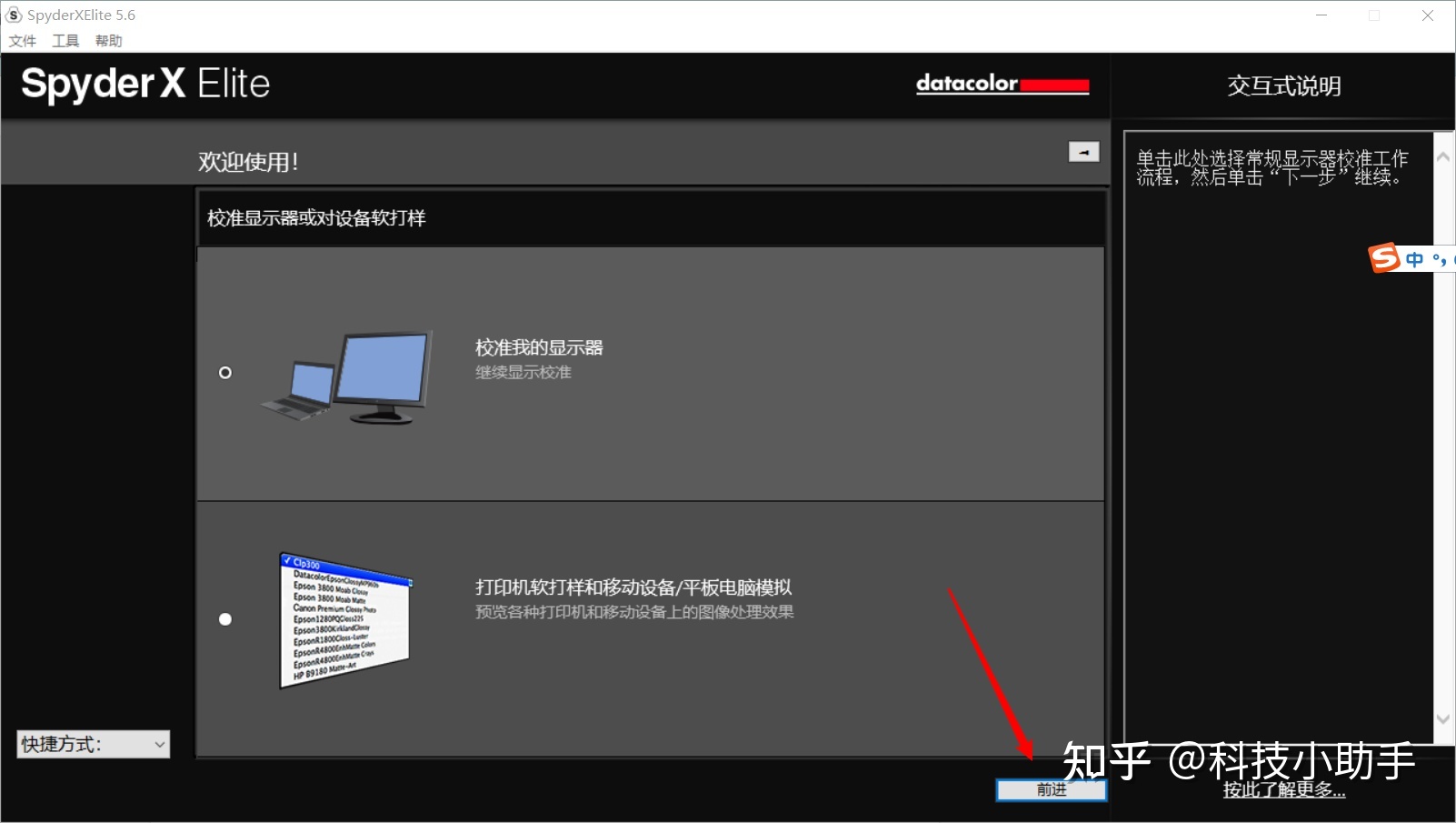Image resolution: width=1456 pixels, height=823 pixels.
Task: Click the SpyderX Elite logo
Action: coord(145,84)
